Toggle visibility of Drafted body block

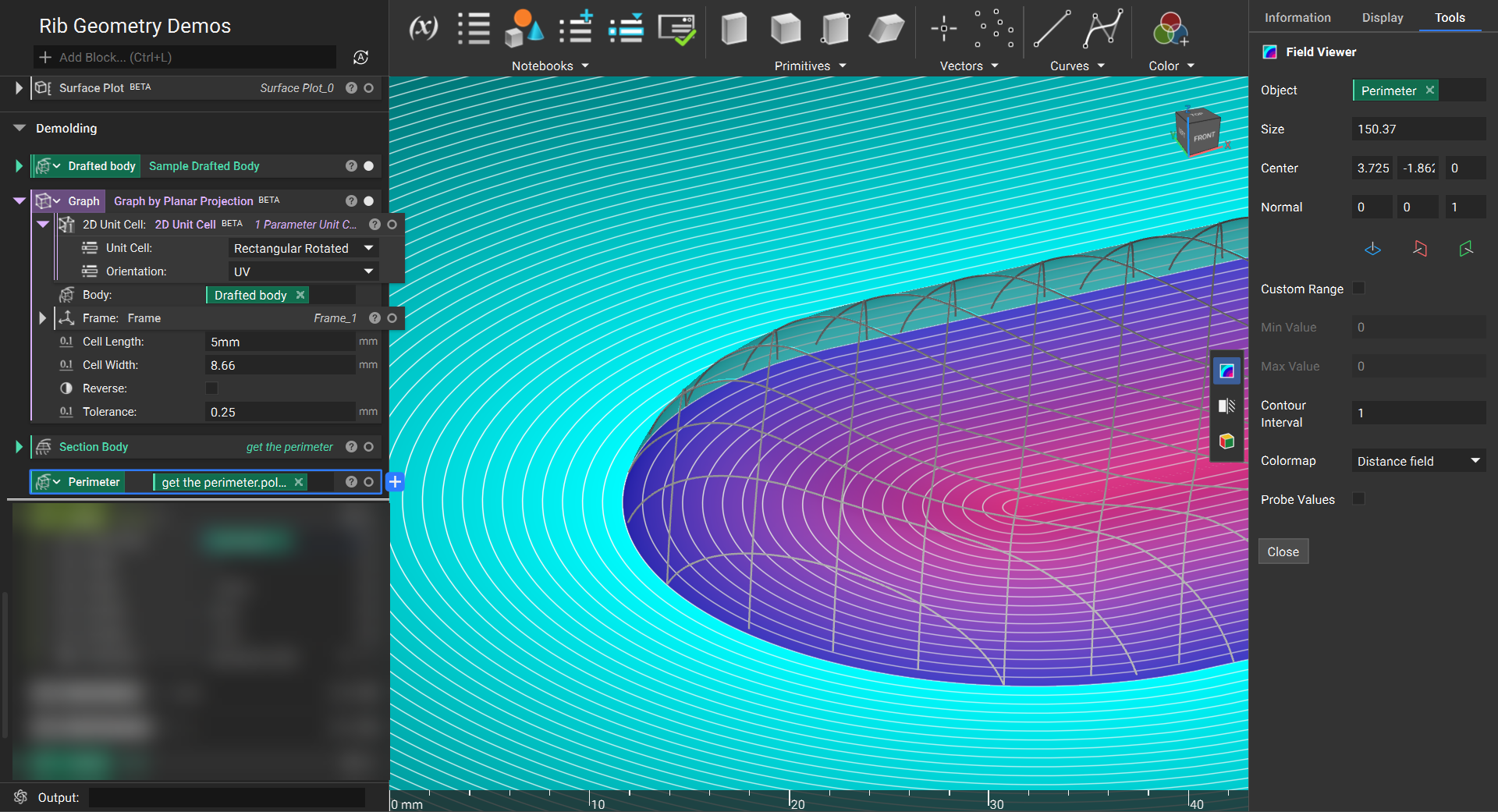click(368, 166)
